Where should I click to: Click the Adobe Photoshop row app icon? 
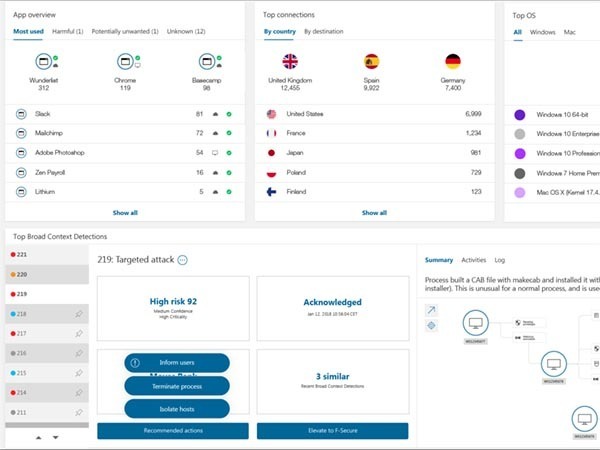pyautogui.click(x=21, y=153)
